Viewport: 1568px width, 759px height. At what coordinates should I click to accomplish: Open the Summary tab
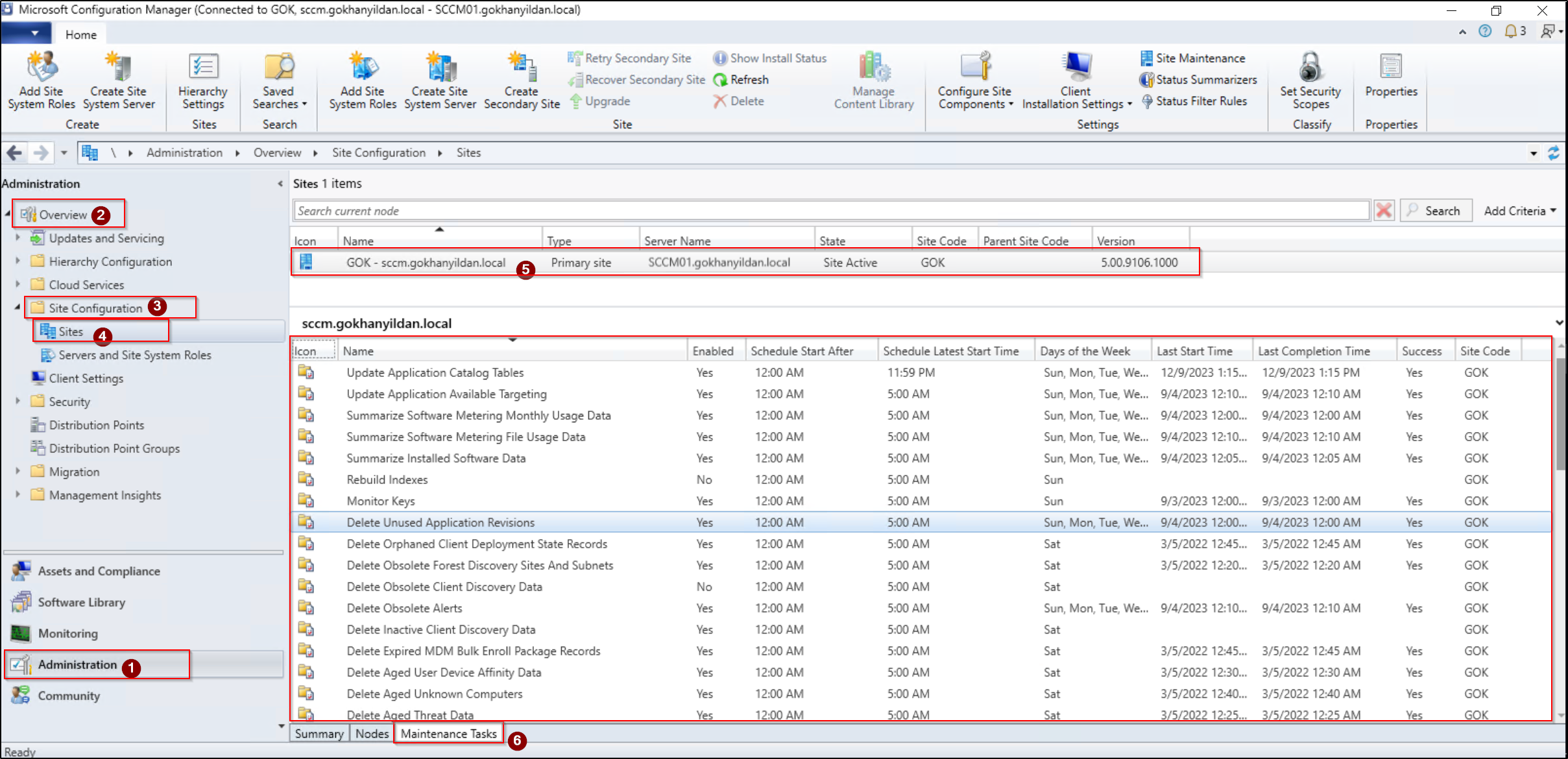coord(319,734)
